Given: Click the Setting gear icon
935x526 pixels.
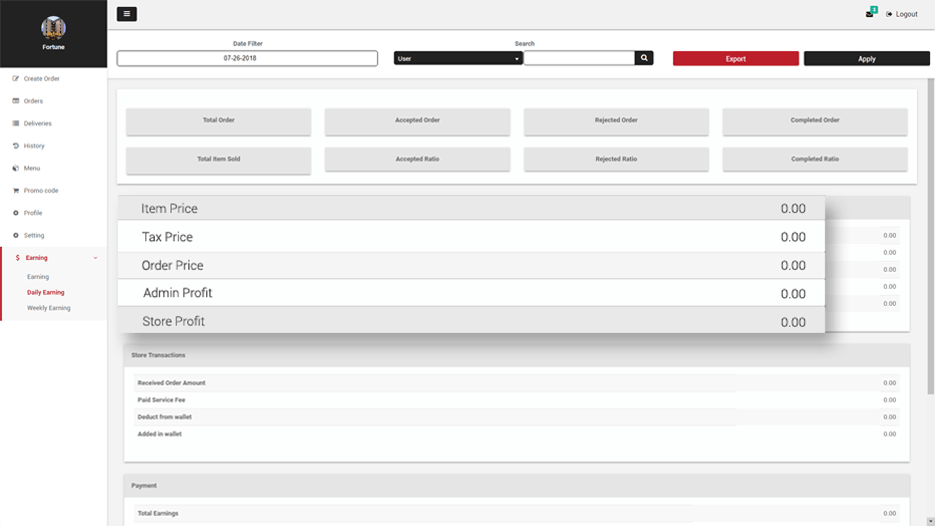Looking at the screenshot, I should click(16, 235).
